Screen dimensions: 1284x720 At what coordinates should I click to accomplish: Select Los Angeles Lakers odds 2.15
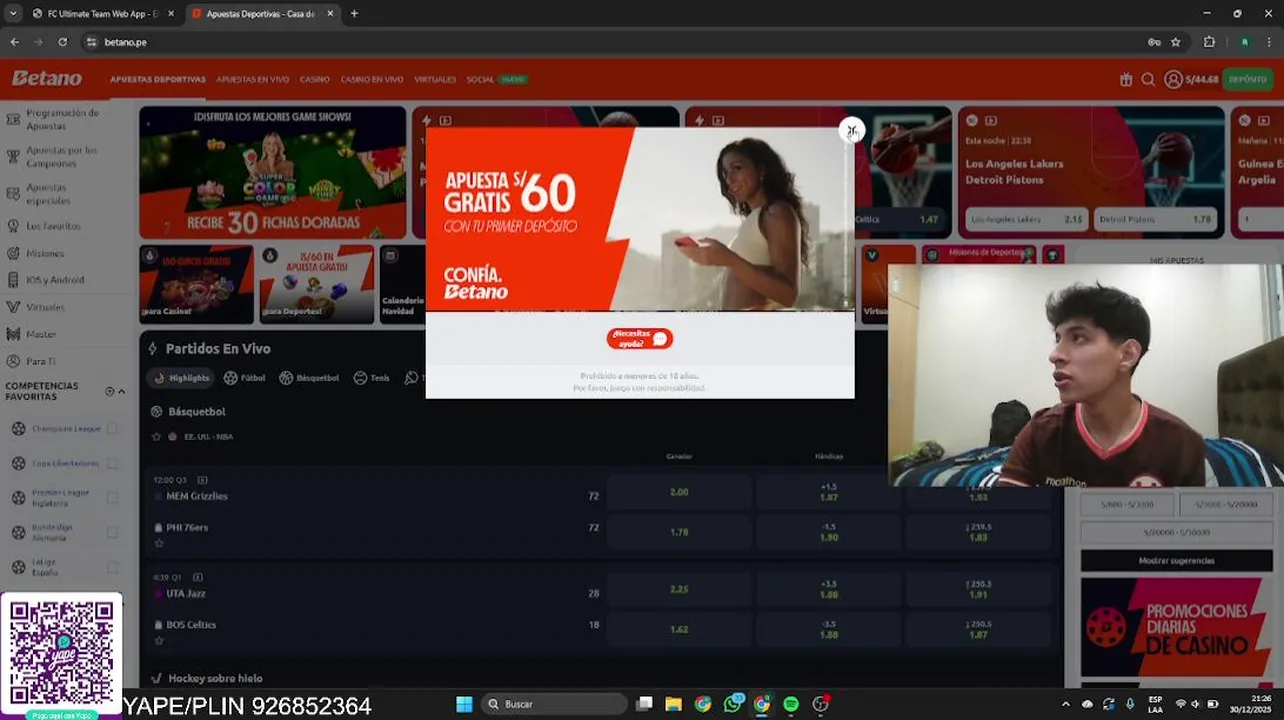(x=1027, y=219)
